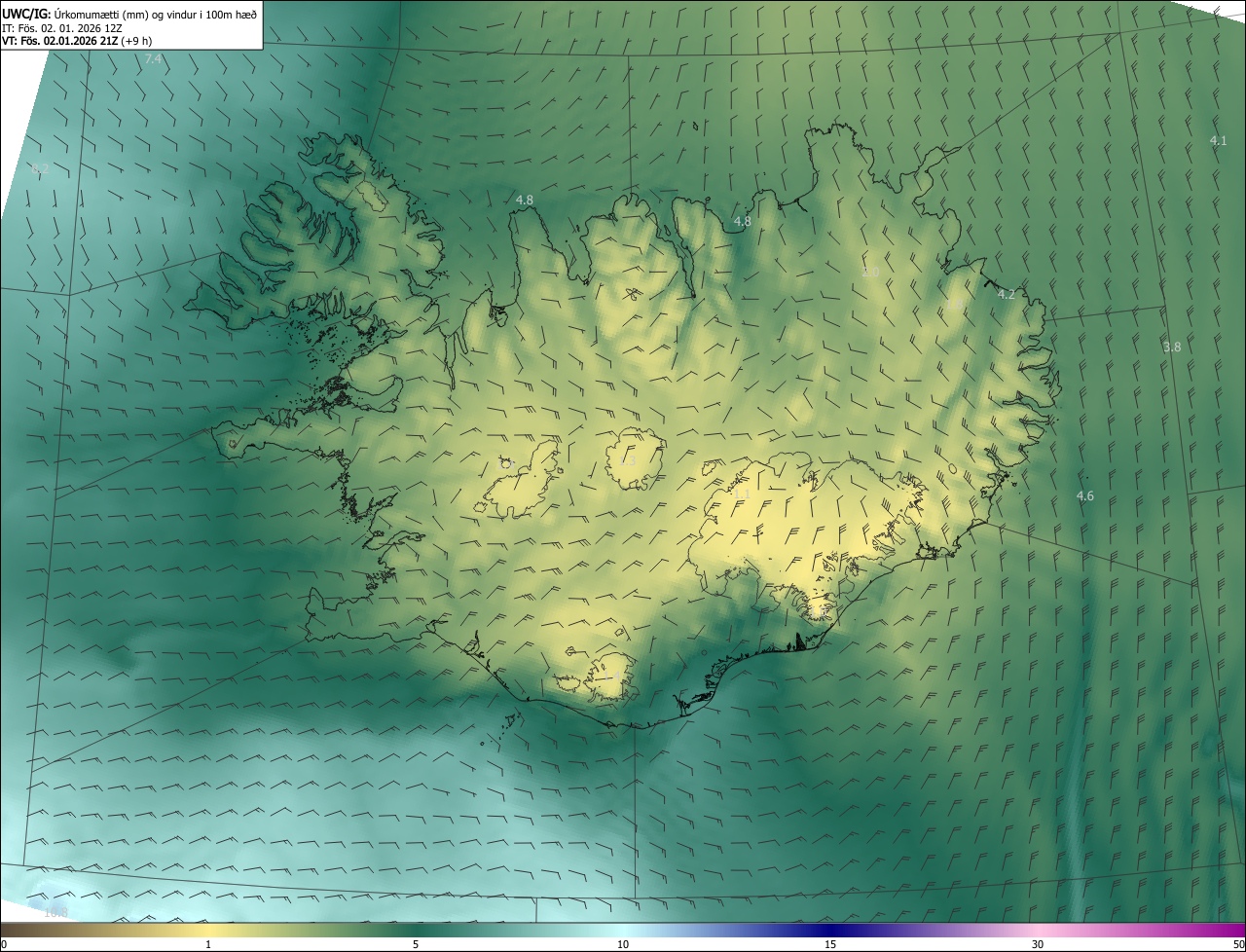Click the 4.1 value label on the map

(x=1218, y=141)
